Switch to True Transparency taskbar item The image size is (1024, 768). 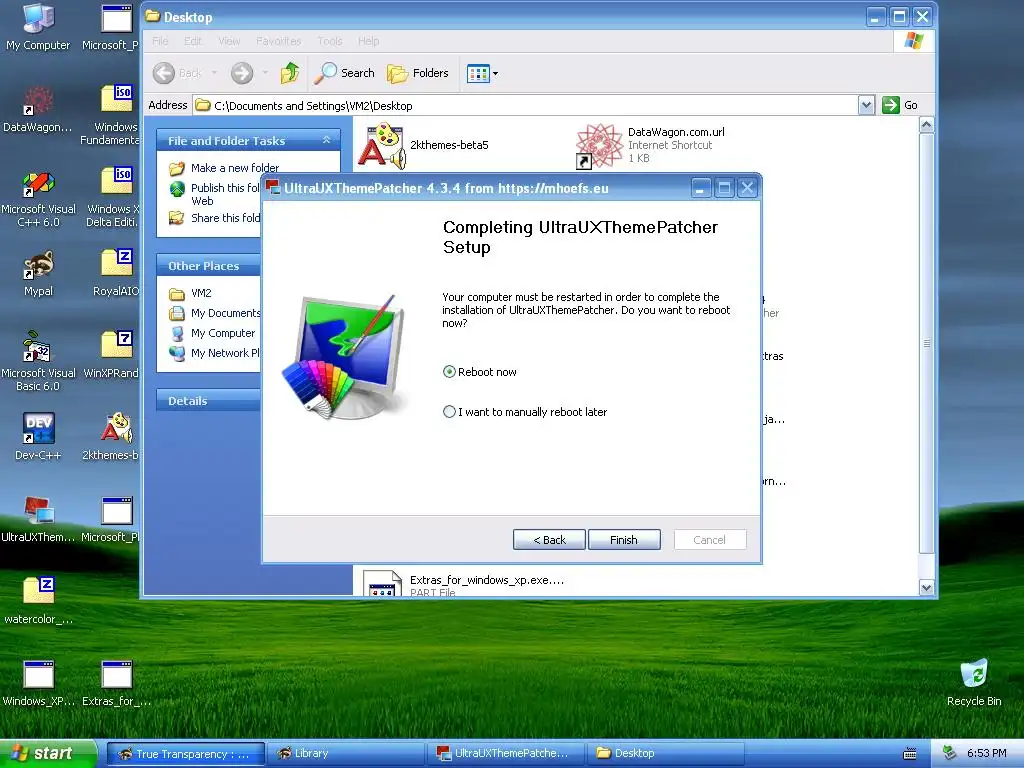point(185,754)
